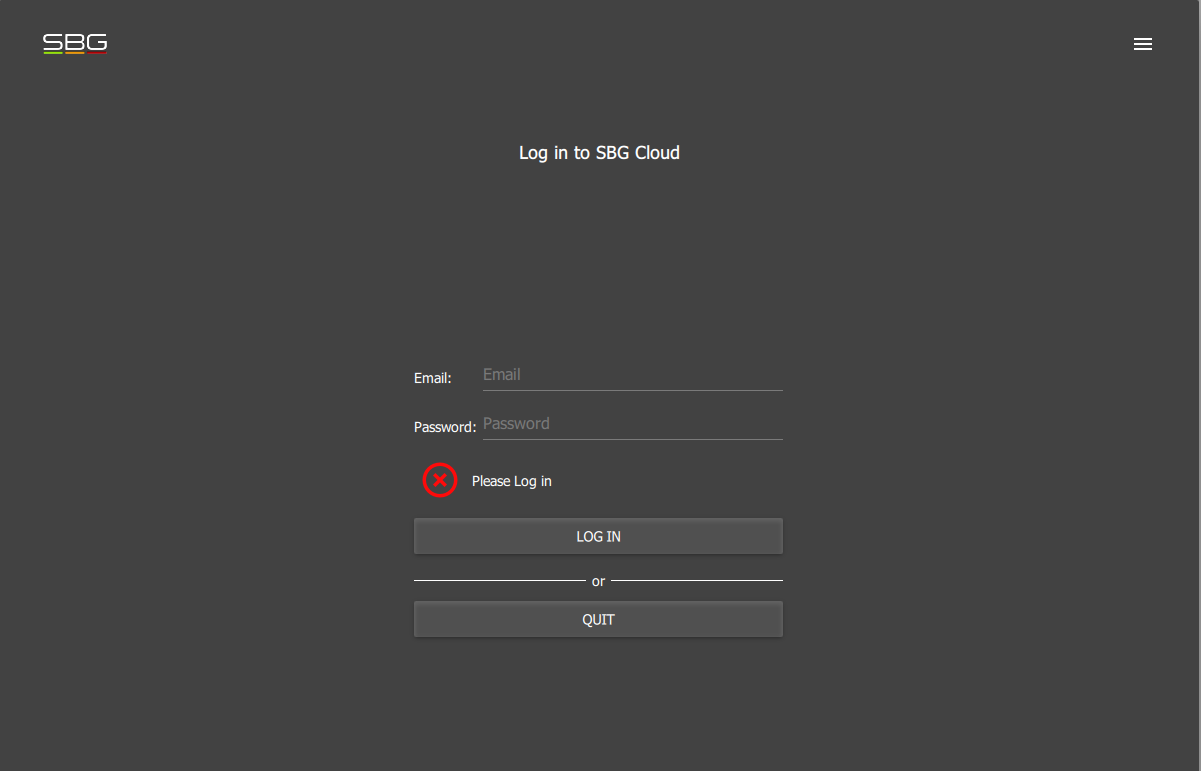Click the LOG IN button

(x=598, y=536)
